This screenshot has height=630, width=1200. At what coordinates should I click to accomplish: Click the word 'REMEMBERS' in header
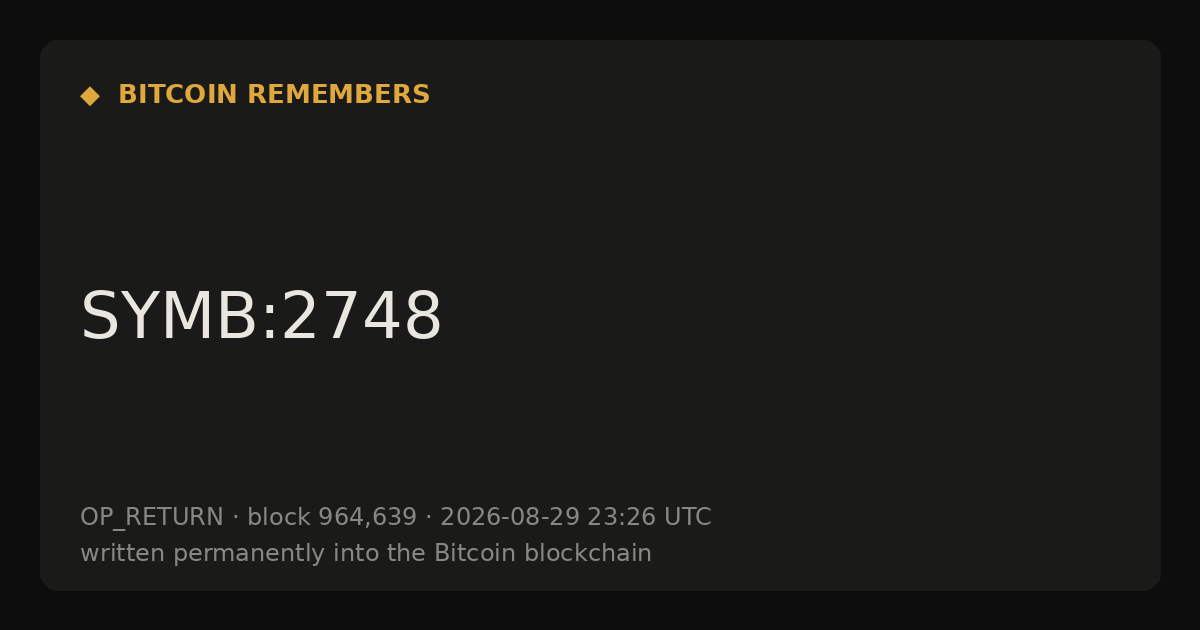tap(339, 95)
